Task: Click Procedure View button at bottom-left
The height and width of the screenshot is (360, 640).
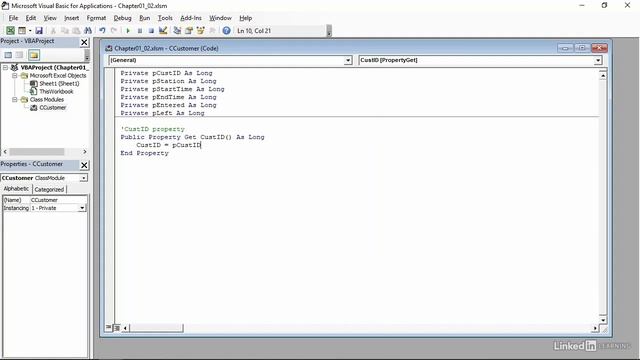Action: (x=109, y=327)
